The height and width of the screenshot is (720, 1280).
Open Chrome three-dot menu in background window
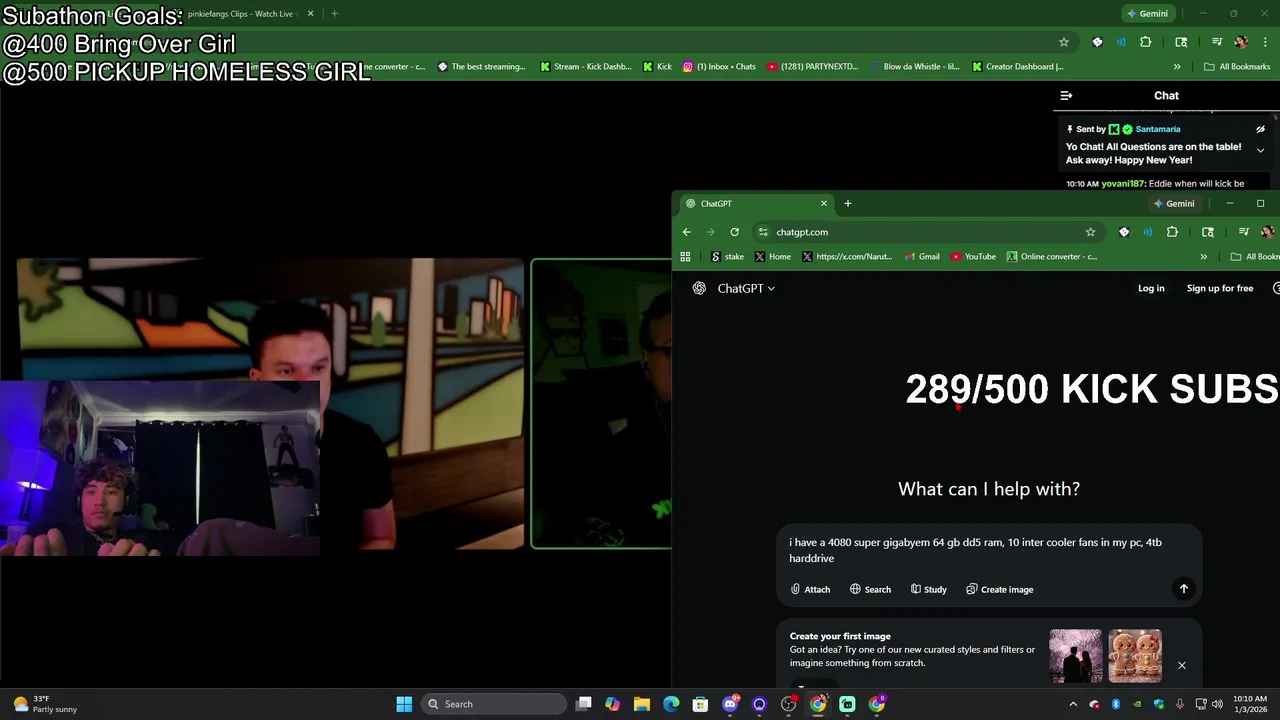[x=1265, y=42]
